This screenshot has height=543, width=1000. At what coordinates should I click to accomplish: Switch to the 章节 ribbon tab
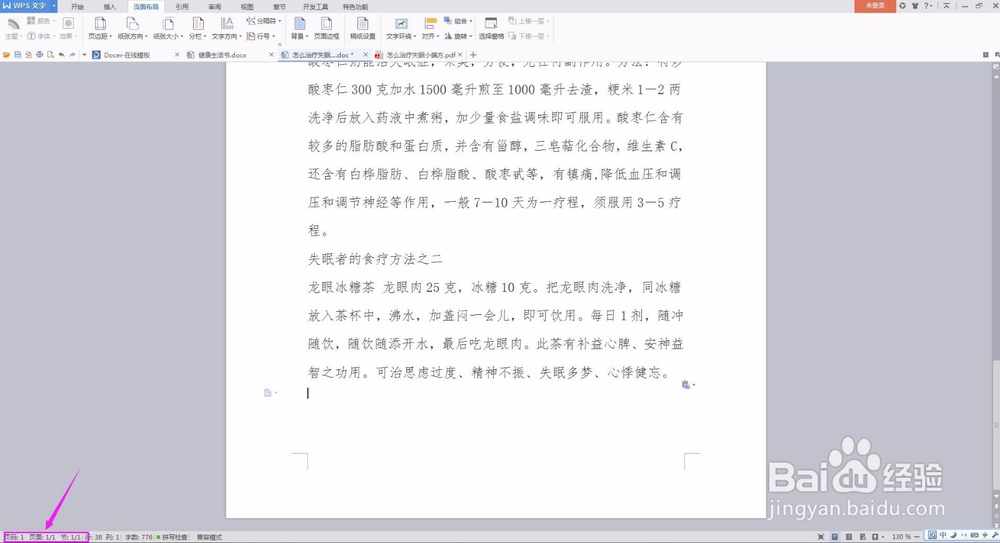279,6
